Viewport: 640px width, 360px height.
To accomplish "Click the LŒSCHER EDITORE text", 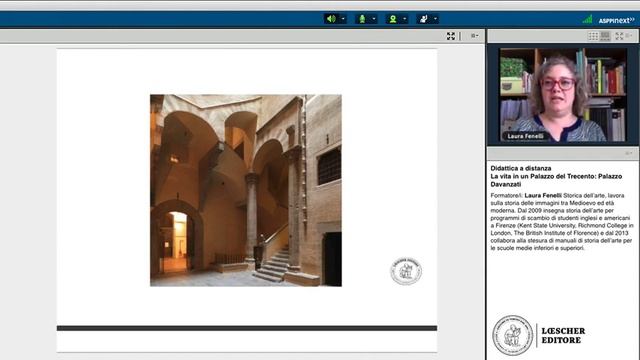I will tap(563, 335).
